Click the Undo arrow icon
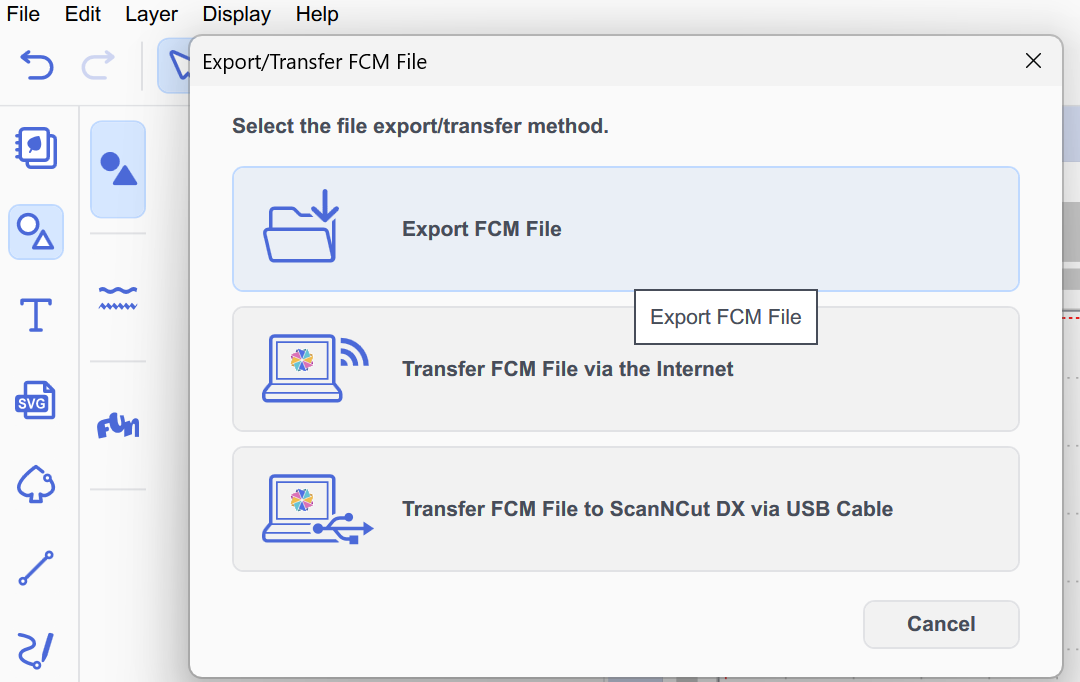The height and width of the screenshot is (682, 1080). [x=37, y=66]
